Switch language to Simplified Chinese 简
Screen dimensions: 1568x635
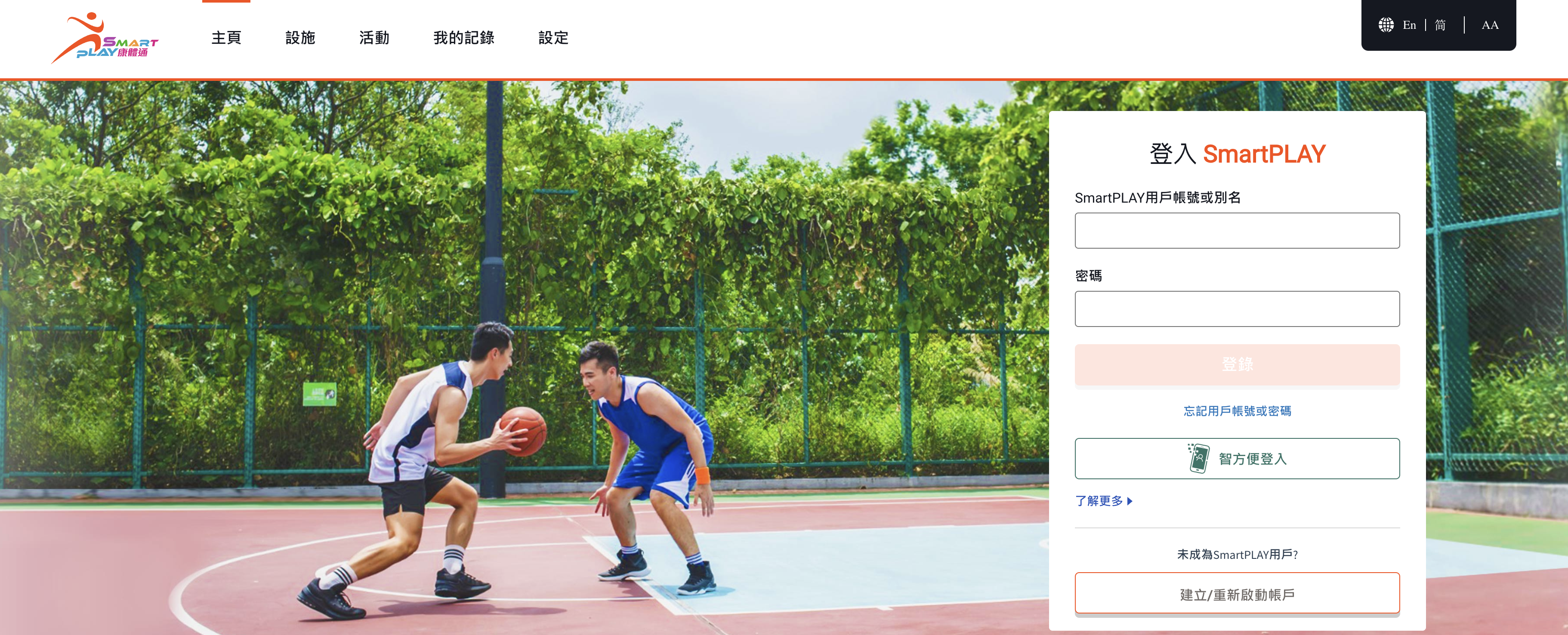pos(1440,25)
